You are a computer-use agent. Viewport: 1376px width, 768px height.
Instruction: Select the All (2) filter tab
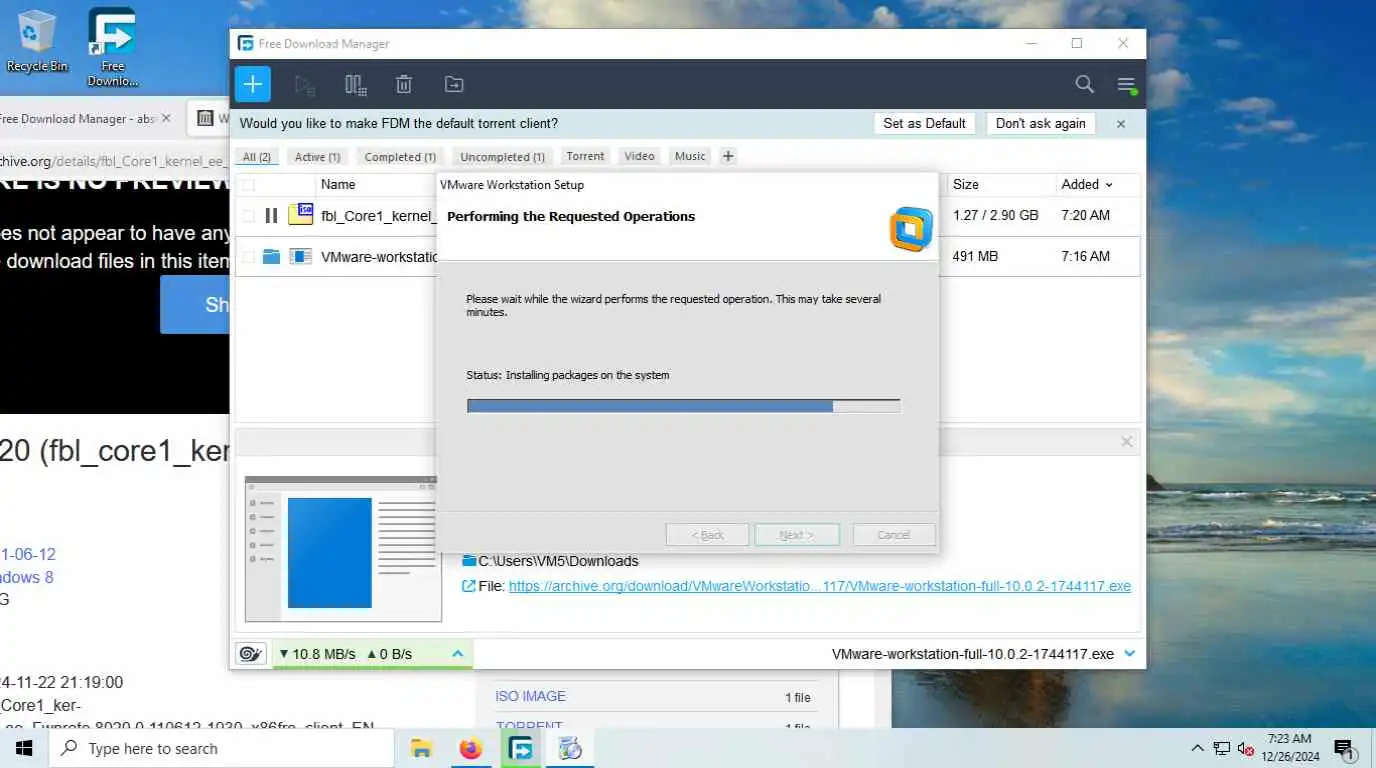coord(257,156)
